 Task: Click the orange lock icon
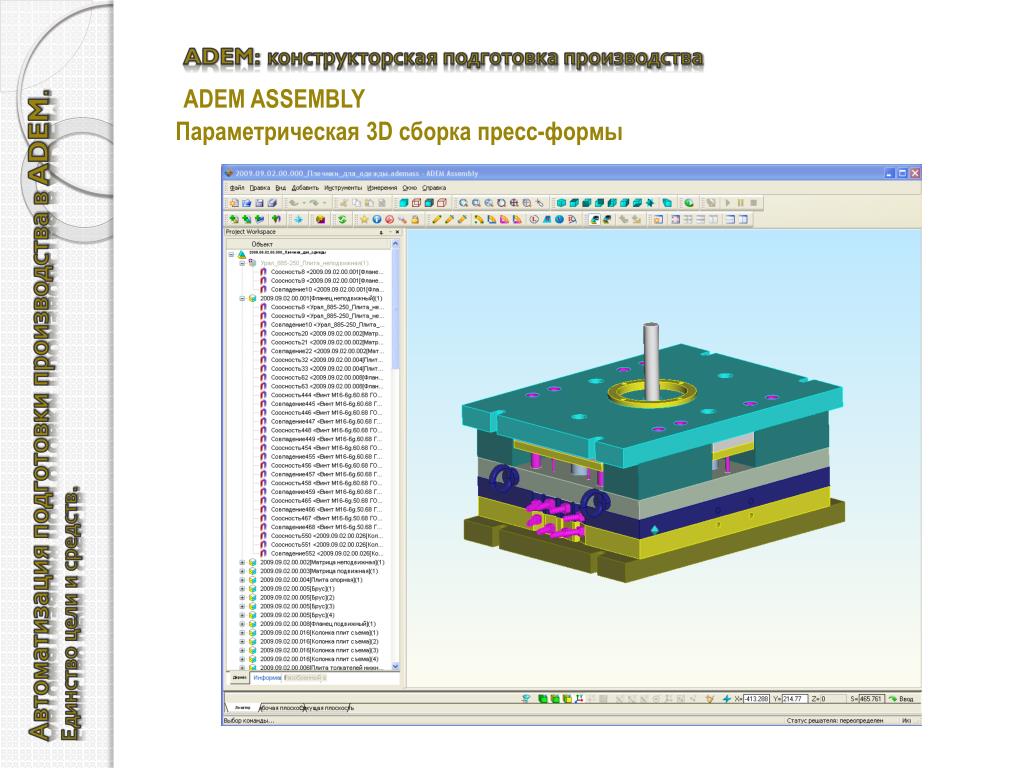(415, 219)
